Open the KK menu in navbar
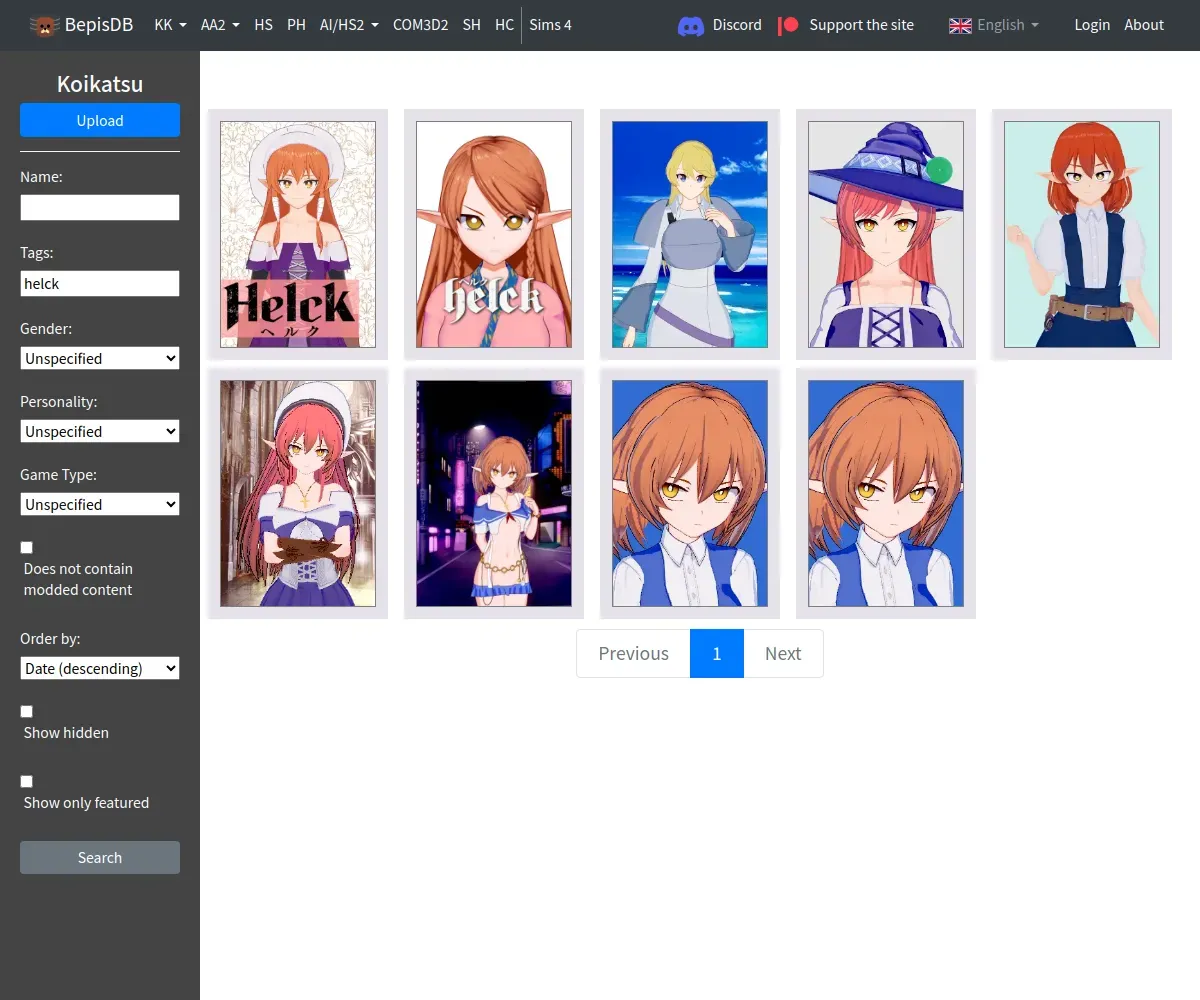The height and width of the screenshot is (1000, 1200). tap(170, 25)
